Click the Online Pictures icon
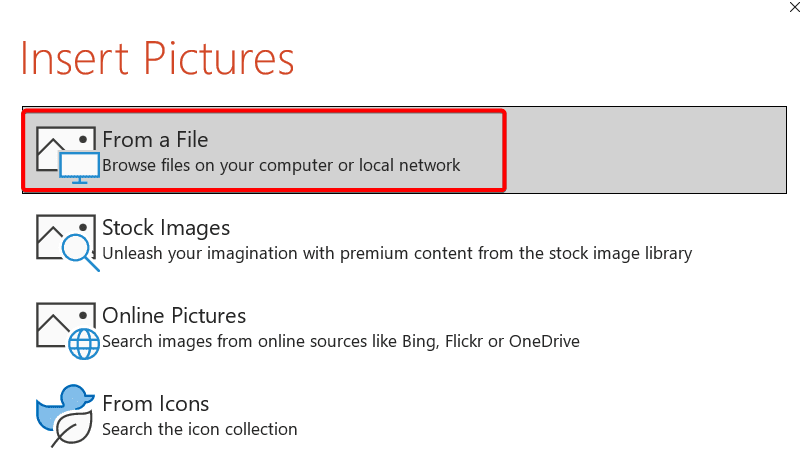The width and height of the screenshot is (803, 454). tap(68, 331)
